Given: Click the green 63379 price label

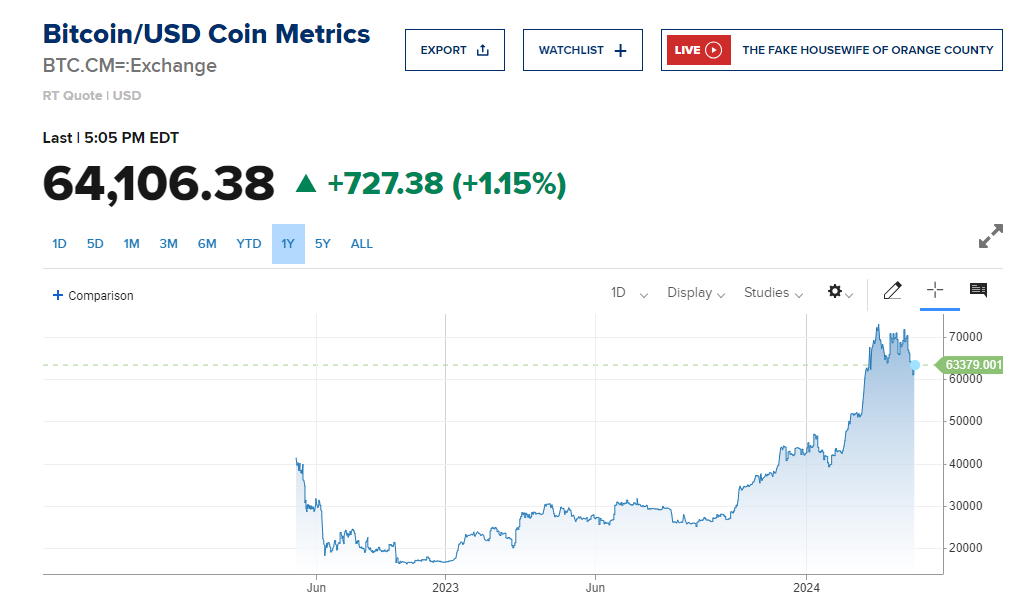Looking at the screenshot, I should click(972, 365).
